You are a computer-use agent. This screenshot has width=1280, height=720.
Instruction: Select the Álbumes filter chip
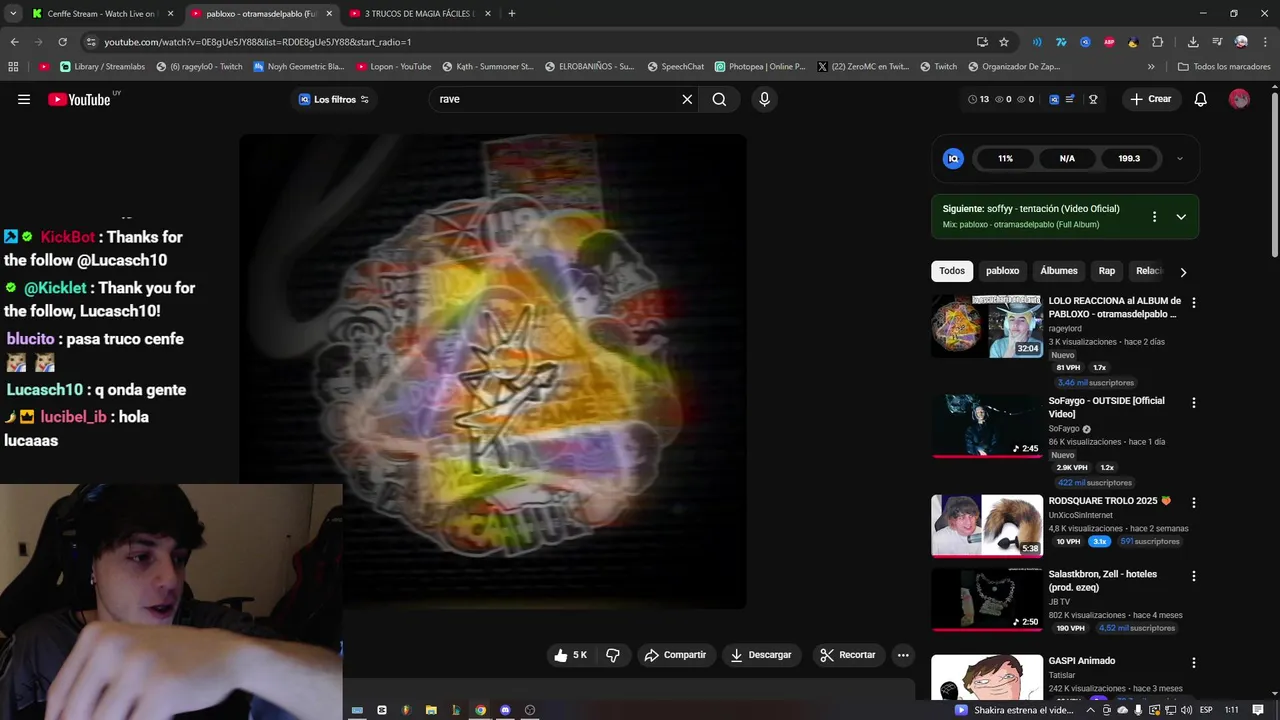[1059, 271]
